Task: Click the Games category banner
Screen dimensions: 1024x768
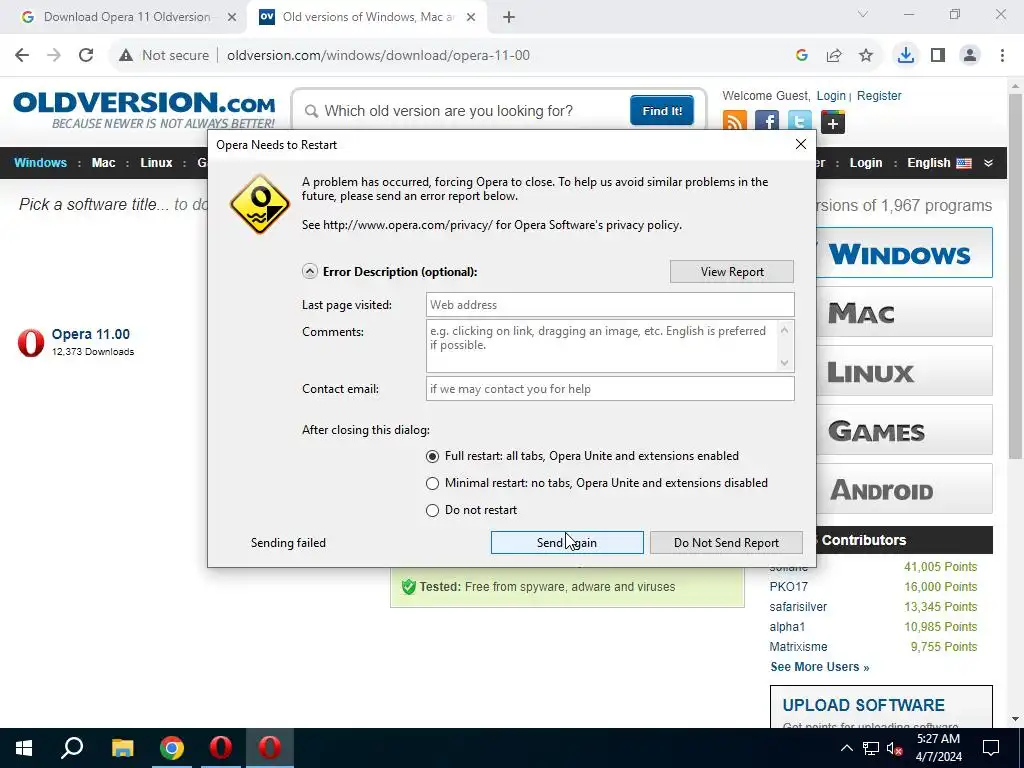Action: 904,430
